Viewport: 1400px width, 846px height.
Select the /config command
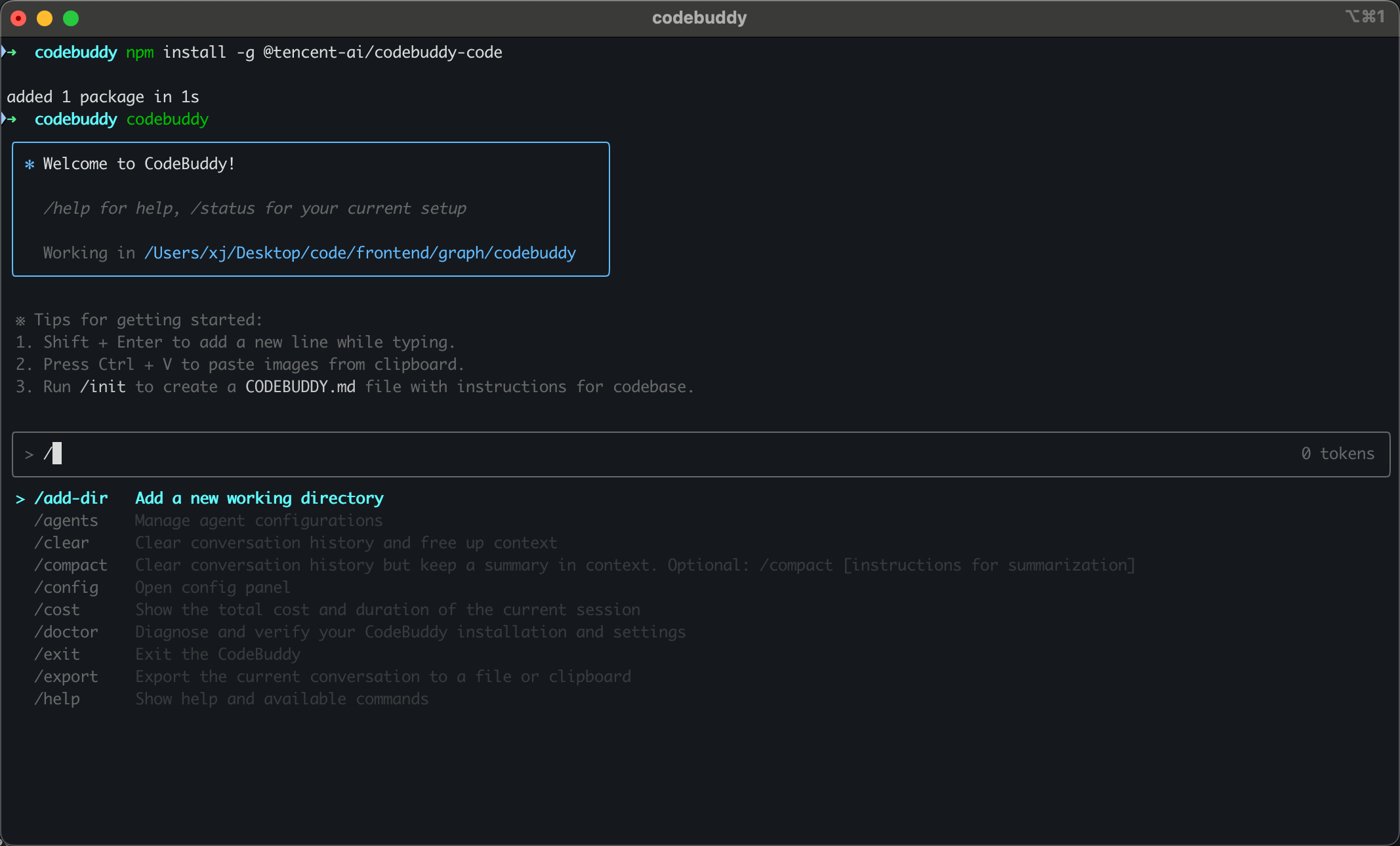point(66,588)
